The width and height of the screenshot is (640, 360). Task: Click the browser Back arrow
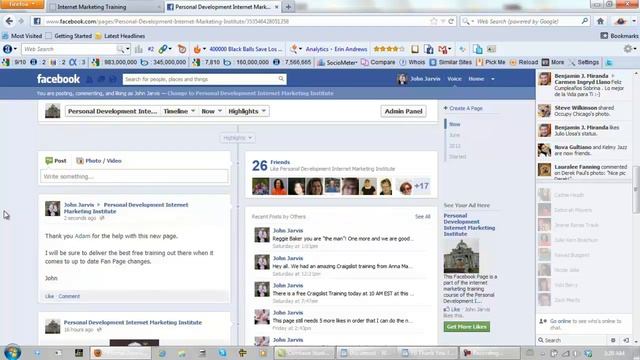9,21
